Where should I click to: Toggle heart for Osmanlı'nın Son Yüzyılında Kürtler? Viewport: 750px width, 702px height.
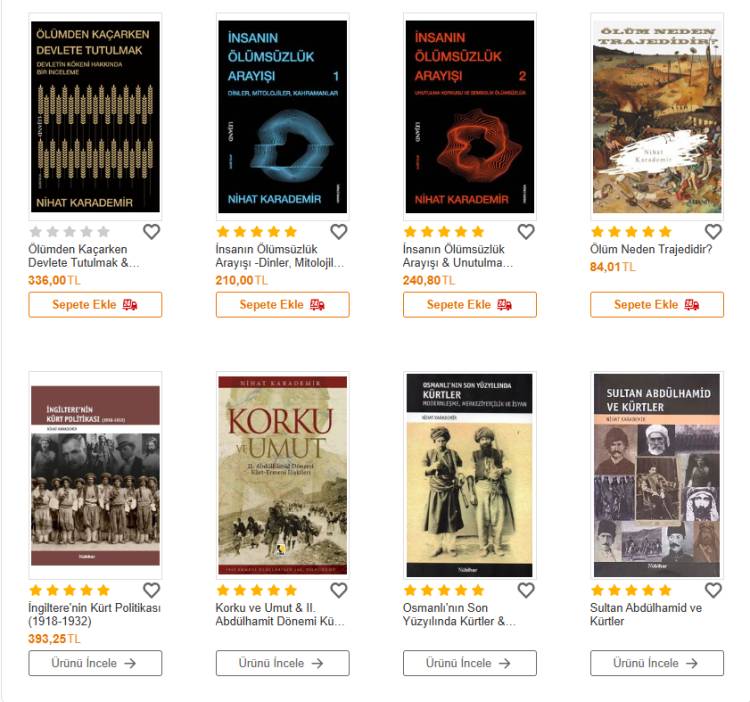pyautogui.click(x=526, y=591)
